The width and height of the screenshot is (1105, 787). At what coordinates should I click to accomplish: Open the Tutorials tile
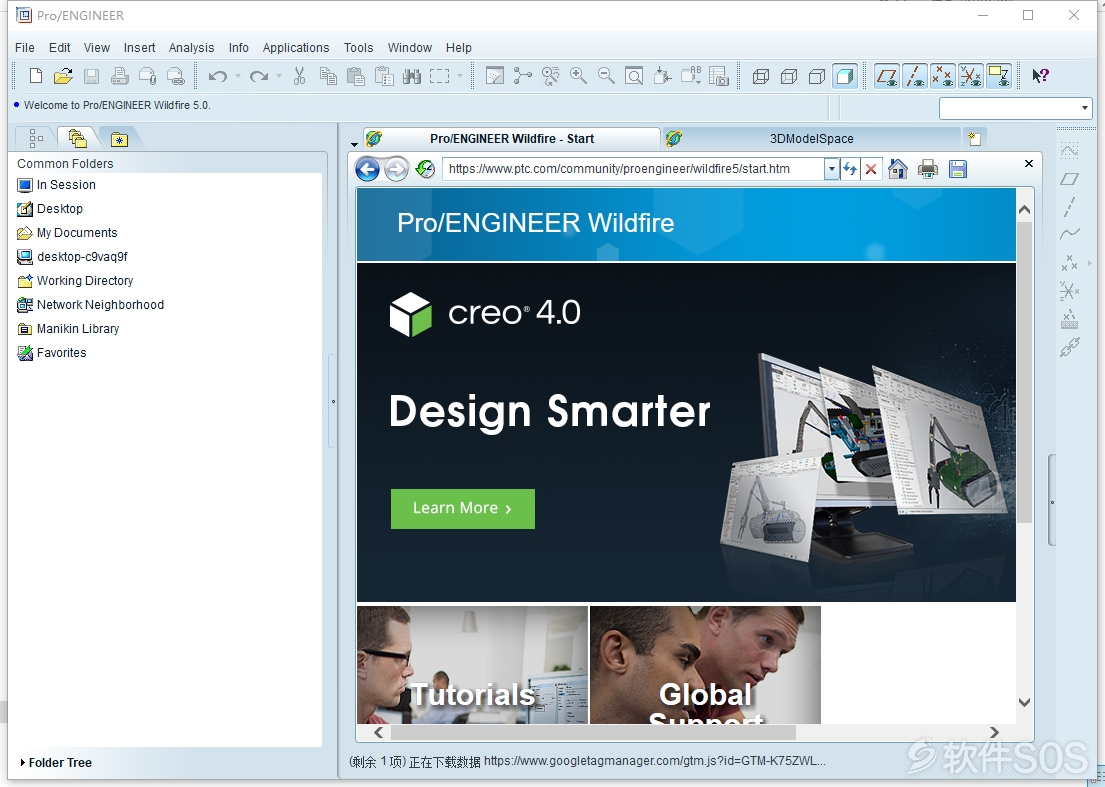472,664
